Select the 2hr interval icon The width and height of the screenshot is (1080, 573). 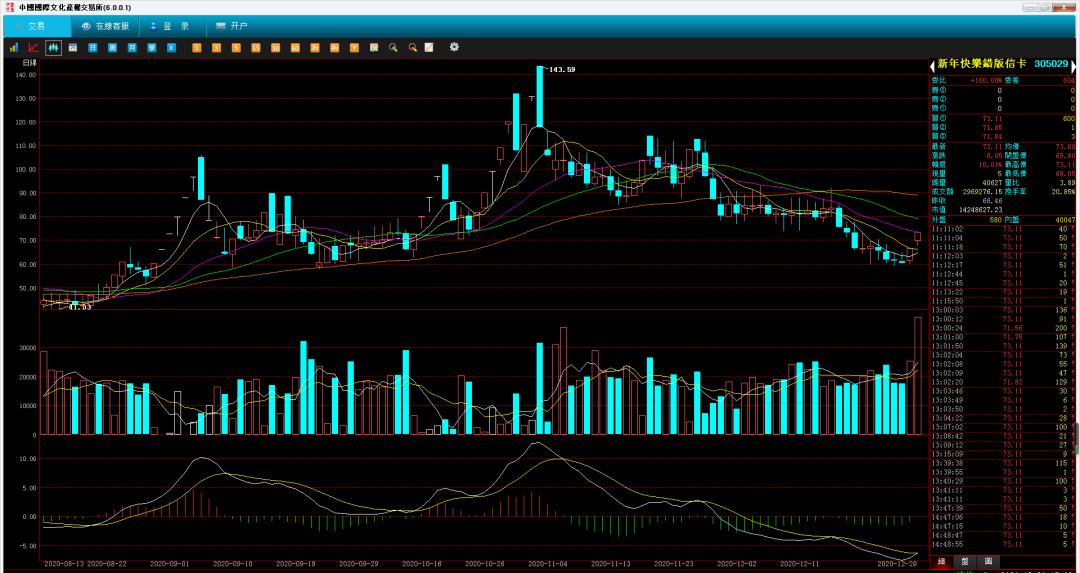pyautogui.click(x=315, y=48)
